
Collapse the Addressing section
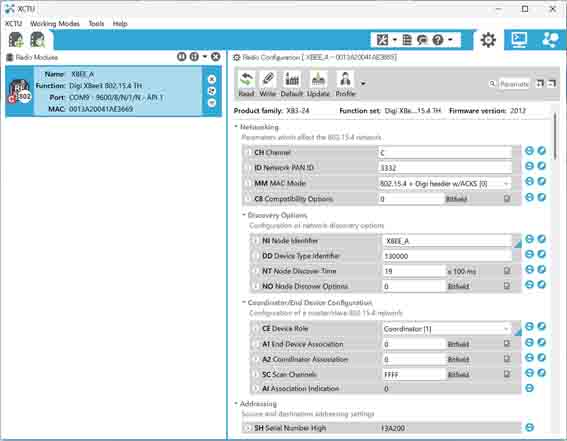(236, 403)
